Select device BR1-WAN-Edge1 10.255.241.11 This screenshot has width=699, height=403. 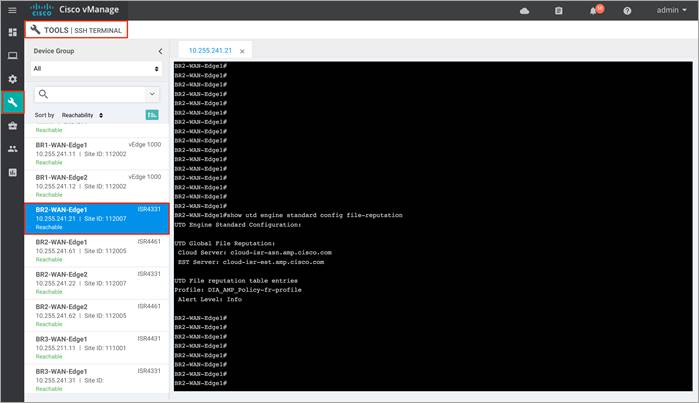tap(97, 154)
